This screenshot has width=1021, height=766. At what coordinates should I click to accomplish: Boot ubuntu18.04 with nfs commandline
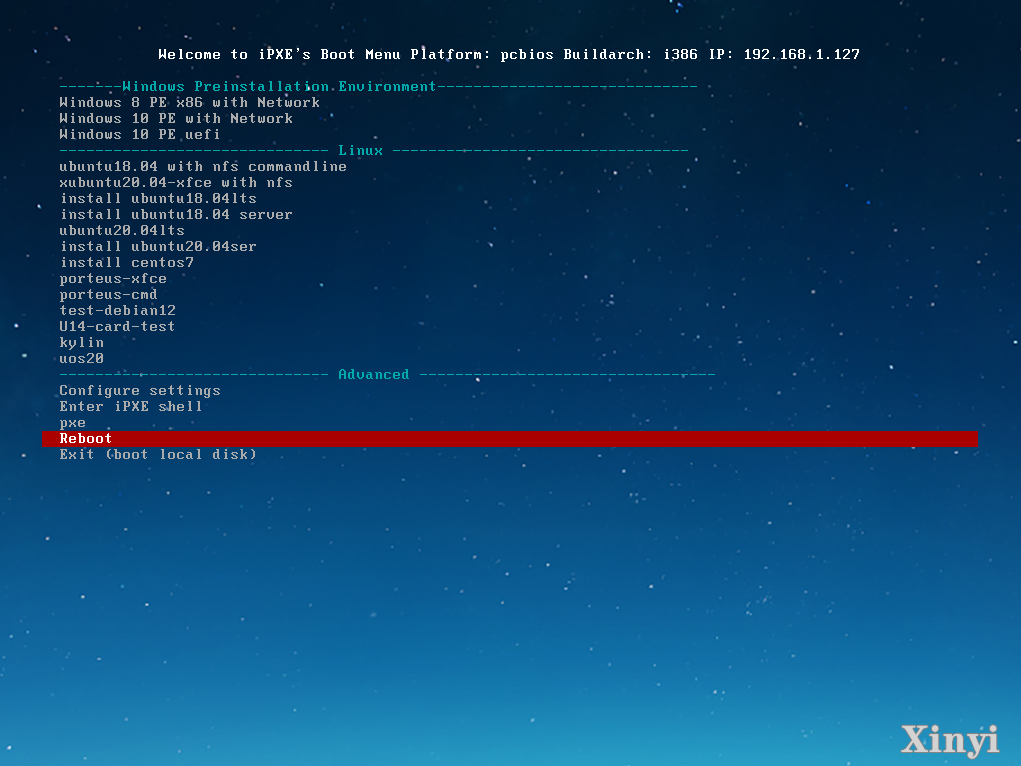(203, 166)
